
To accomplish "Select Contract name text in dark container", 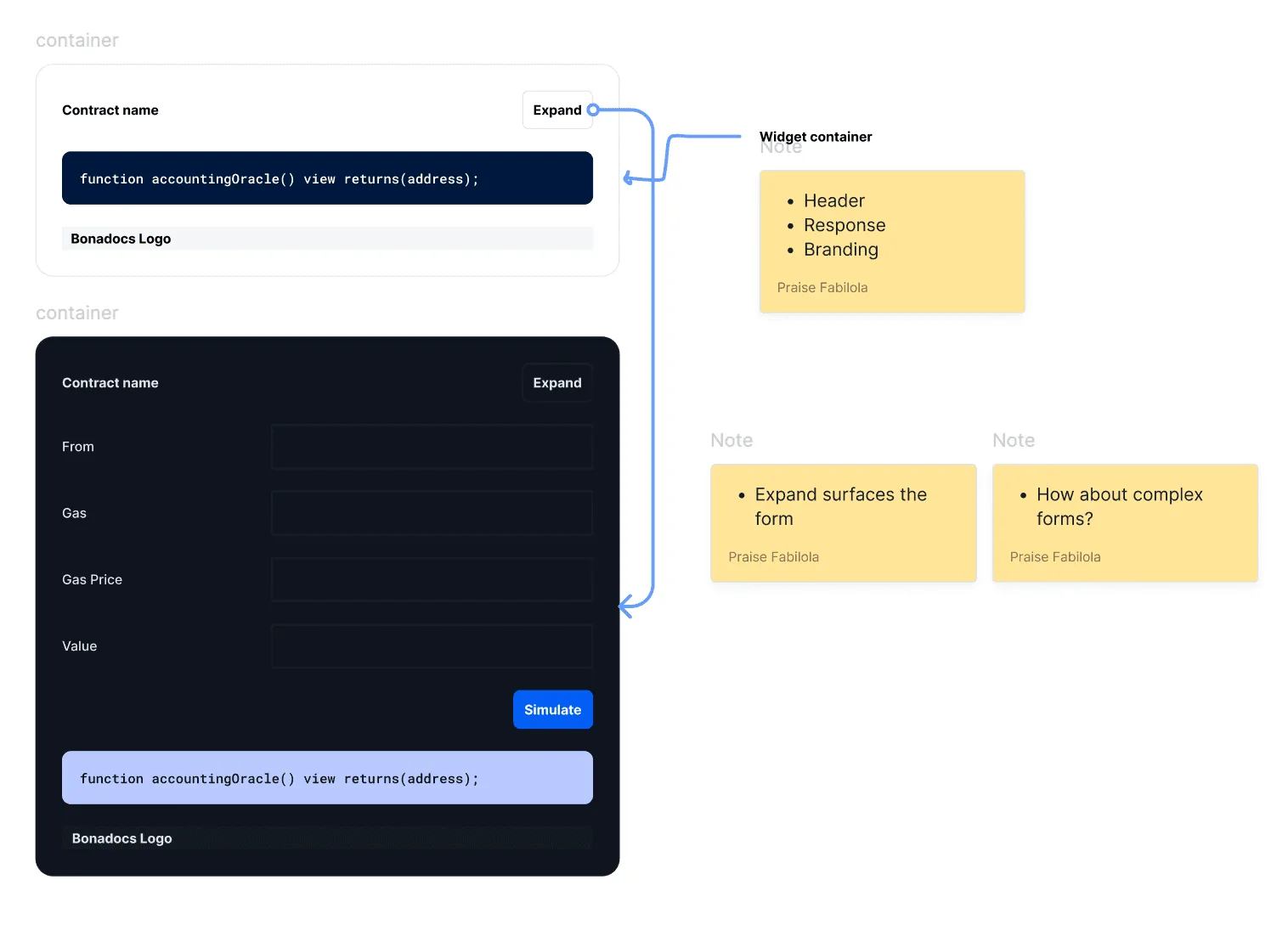I will point(110,383).
